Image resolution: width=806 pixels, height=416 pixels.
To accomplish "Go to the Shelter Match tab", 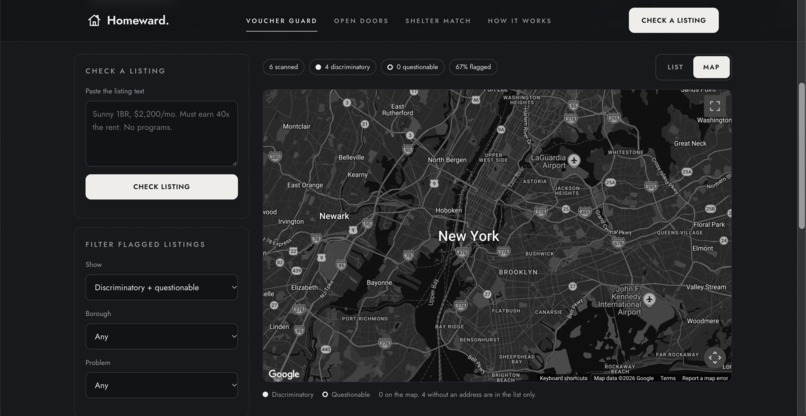I will 438,21.
